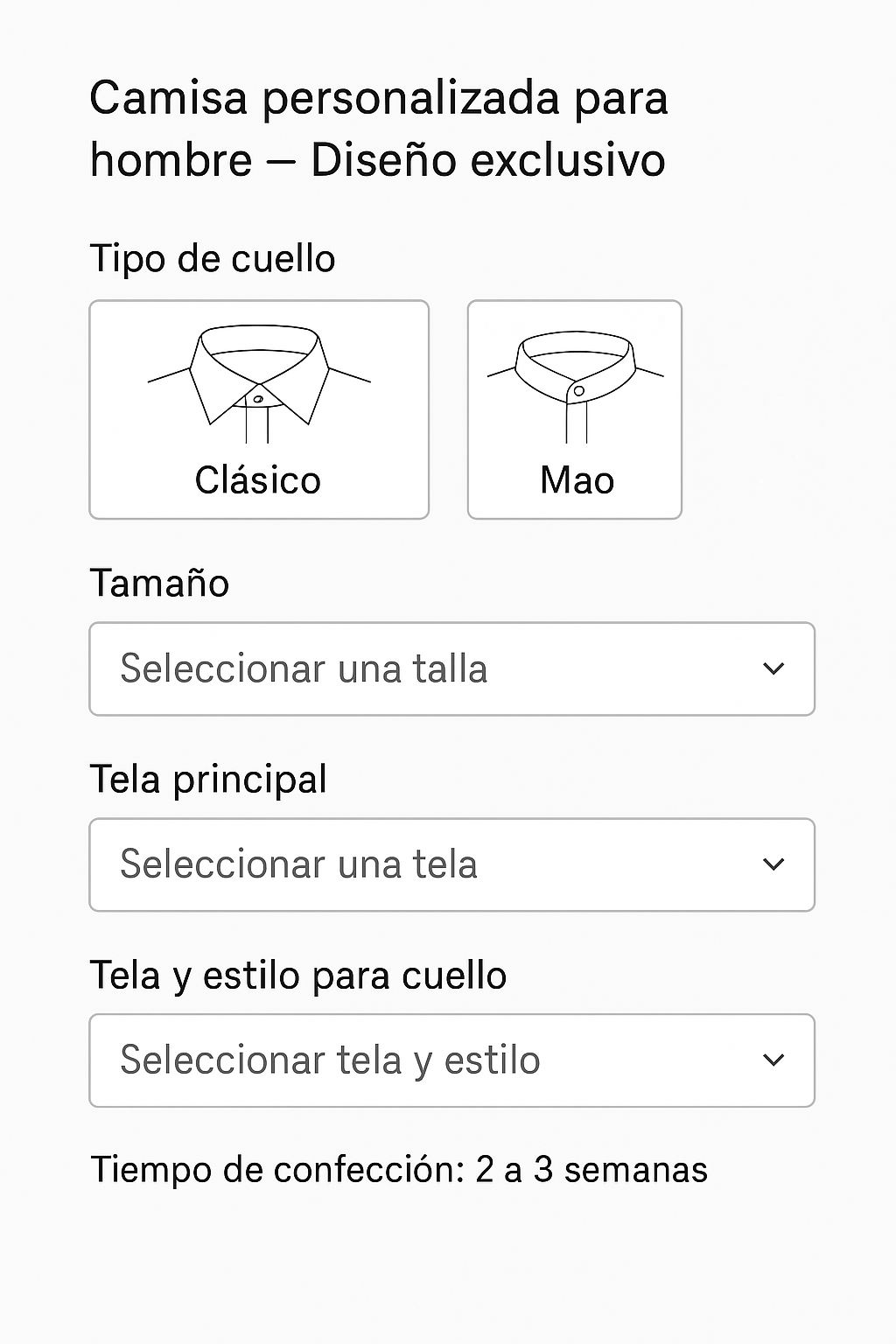The width and height of the screenshot is (896, 1344).
Task: Click the button on the Mao collar drawing
Action: pyautogui.click(x=578, y=391)
